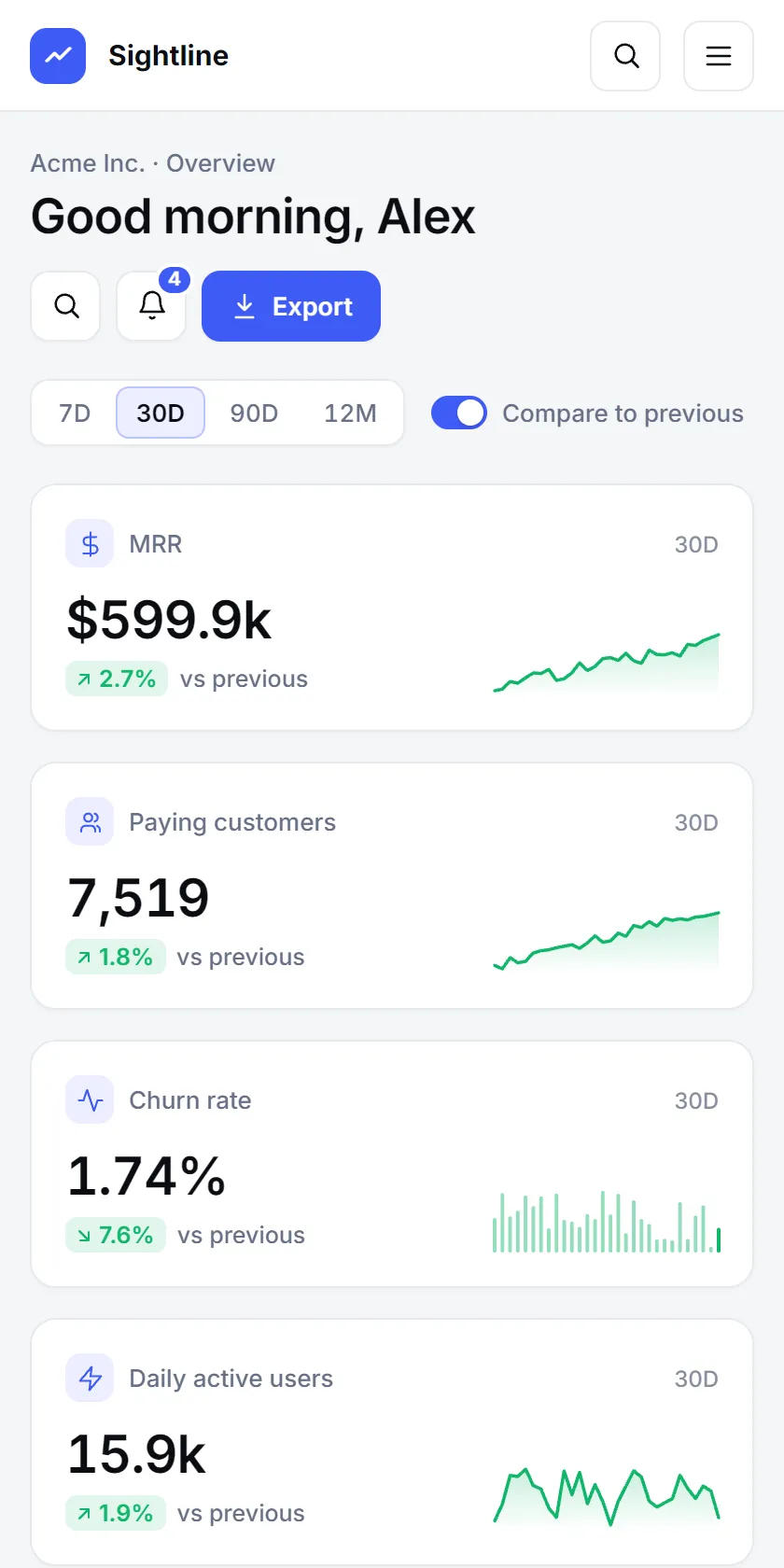Viewport: 784px width, 1568px height.
Task: Click the 30D label on MRR card
Action: pos(696,544)
